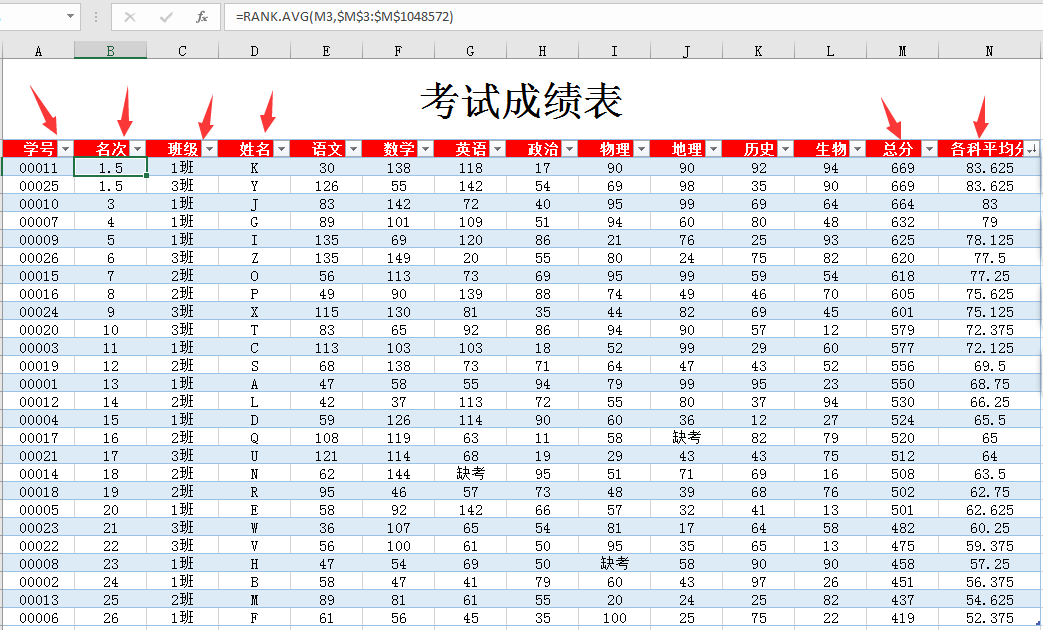
Task: Open the 学号 filter dropdown
Action: pos(65,148)
